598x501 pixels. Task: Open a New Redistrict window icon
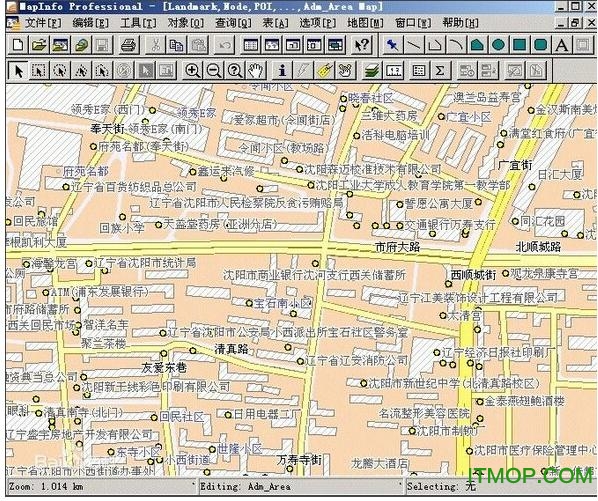(x=335, y=45)
